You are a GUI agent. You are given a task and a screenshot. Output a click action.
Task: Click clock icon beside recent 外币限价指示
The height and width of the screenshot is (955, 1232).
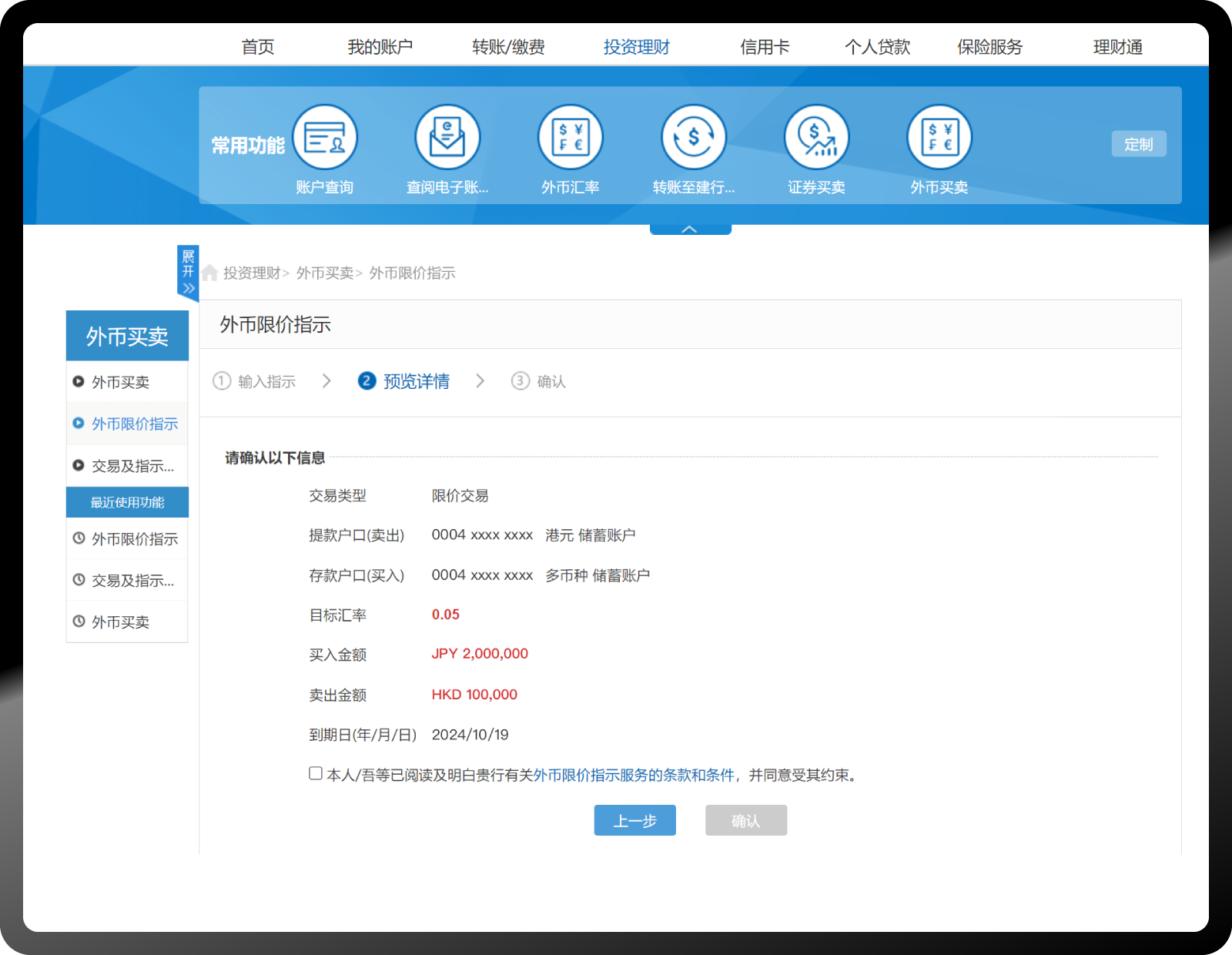click(x=79, y=538)
